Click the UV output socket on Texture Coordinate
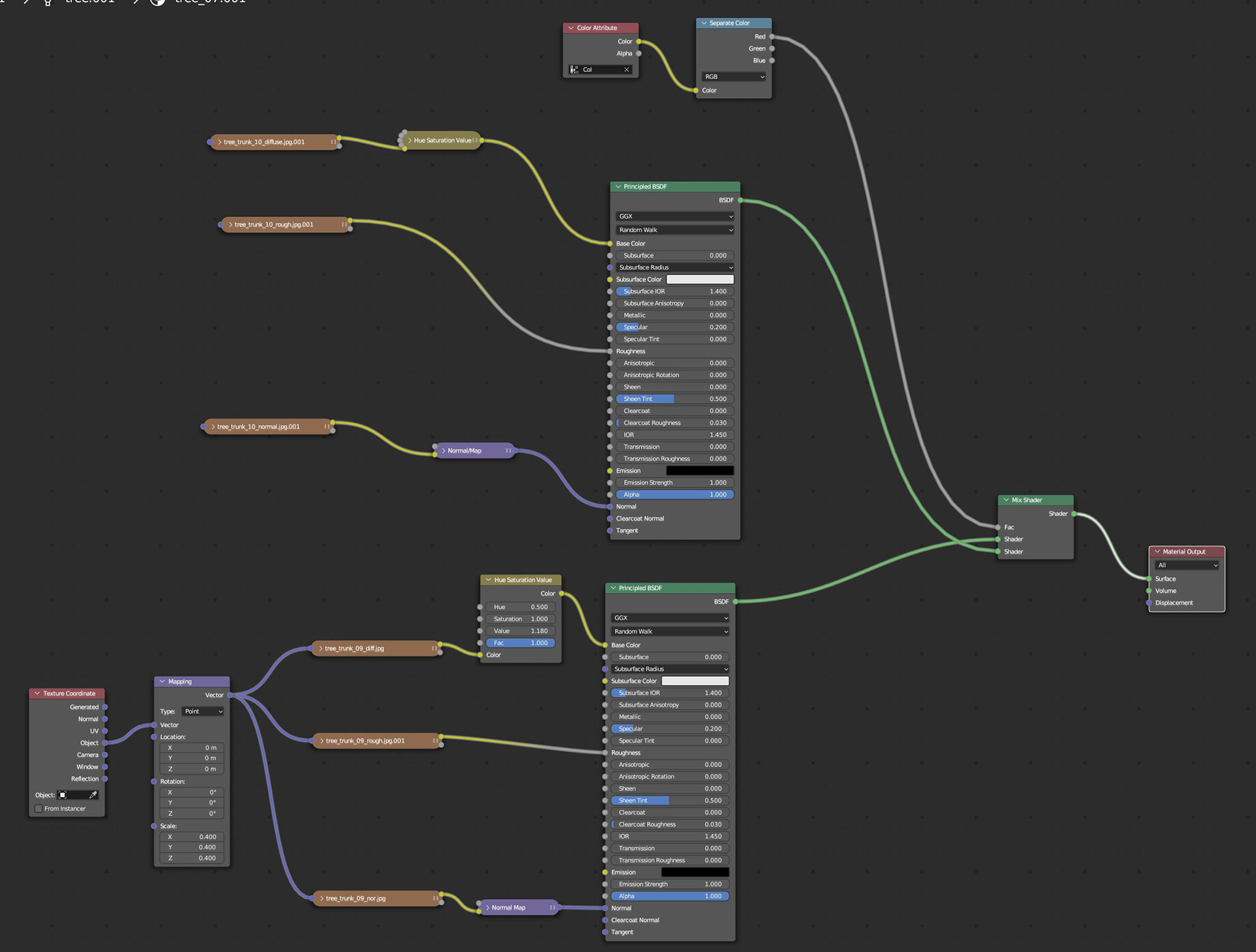This screenshot has height=952, width=1256. point(105,731)
